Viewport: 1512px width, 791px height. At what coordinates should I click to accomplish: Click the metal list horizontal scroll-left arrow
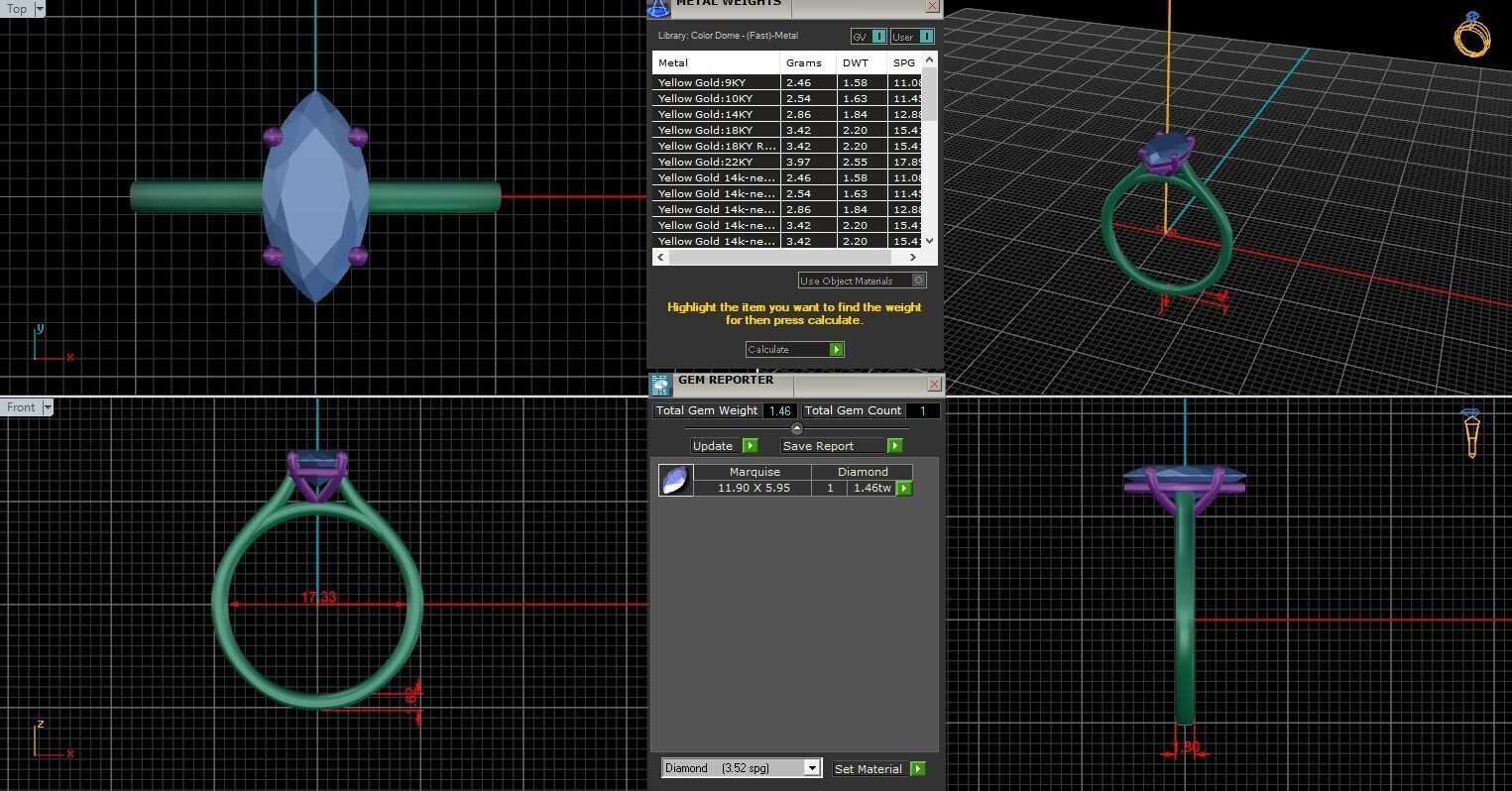659,258
